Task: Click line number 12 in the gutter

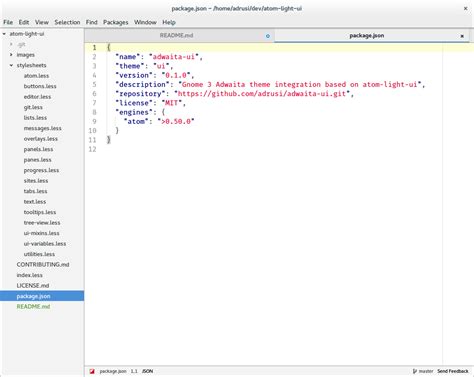Action: coord(93,149)
